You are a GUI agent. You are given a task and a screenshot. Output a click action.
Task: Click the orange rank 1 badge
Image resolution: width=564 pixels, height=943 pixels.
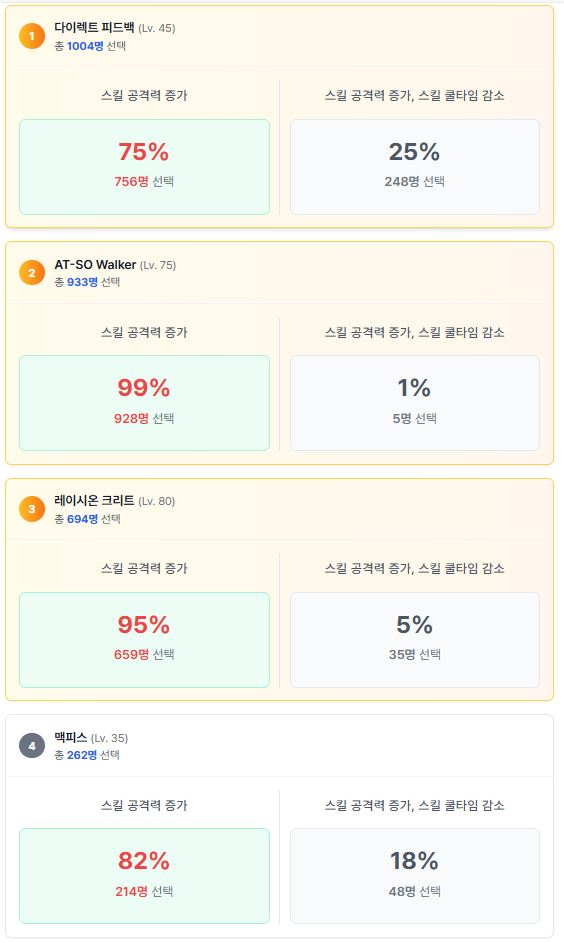(32, 36)
